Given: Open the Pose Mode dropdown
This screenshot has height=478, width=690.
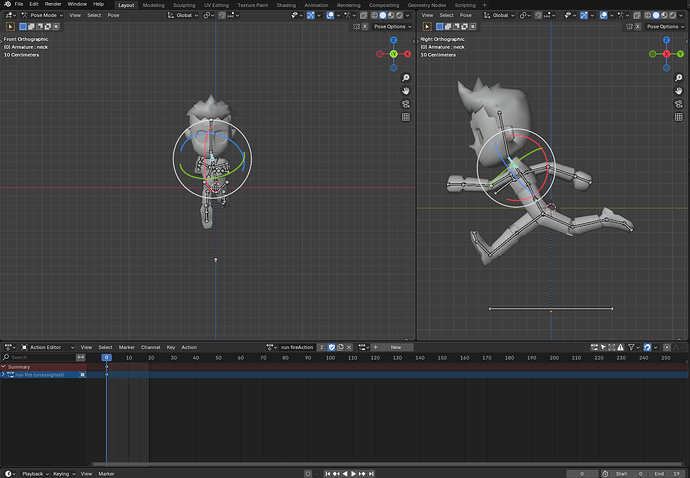Looking at the screenshot, I should 42,15.
